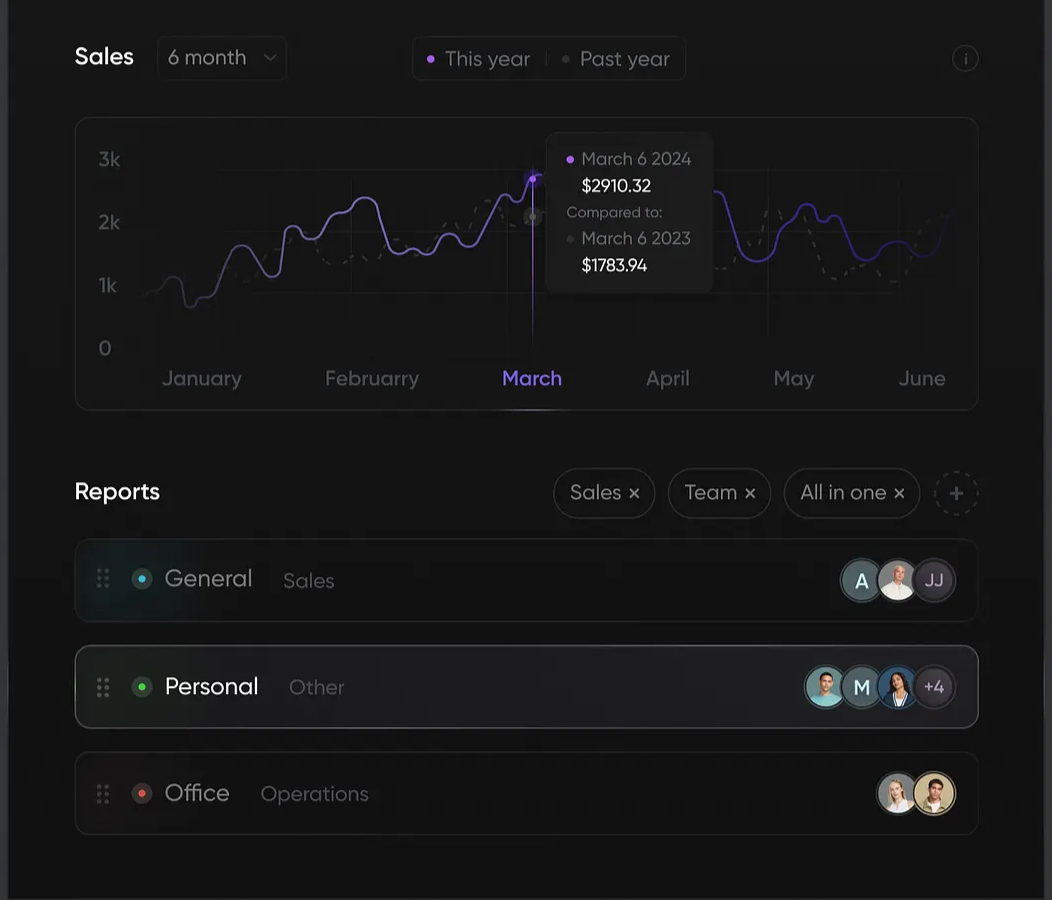Select the blue status dot beside General
The height and width of the screenshot is (900, 1052).
click(142, 579)
